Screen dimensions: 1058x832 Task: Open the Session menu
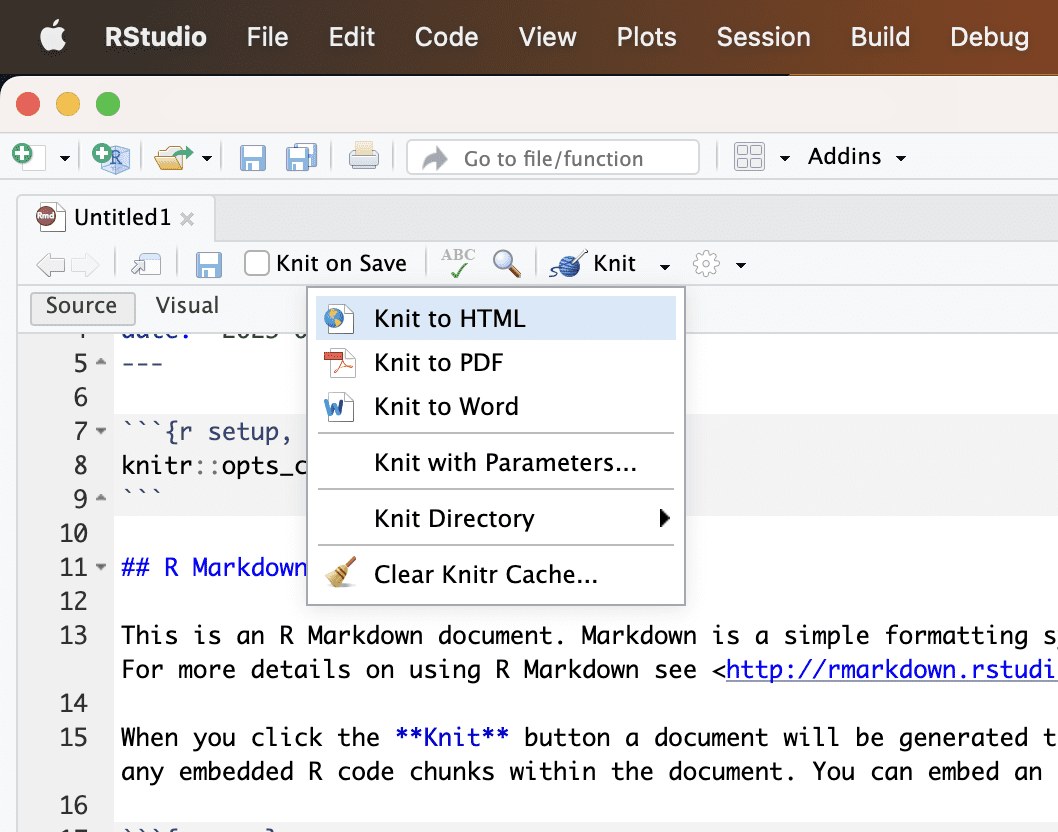coord(764,37)
